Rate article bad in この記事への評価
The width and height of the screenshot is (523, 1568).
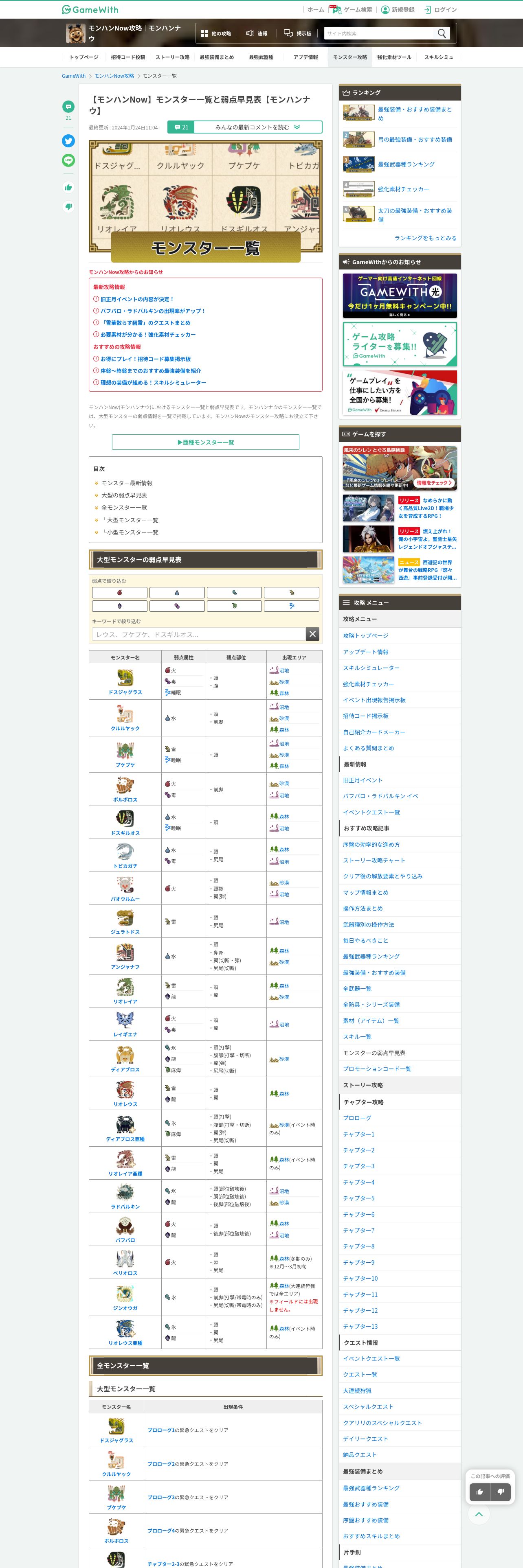tap(501, 1492)
